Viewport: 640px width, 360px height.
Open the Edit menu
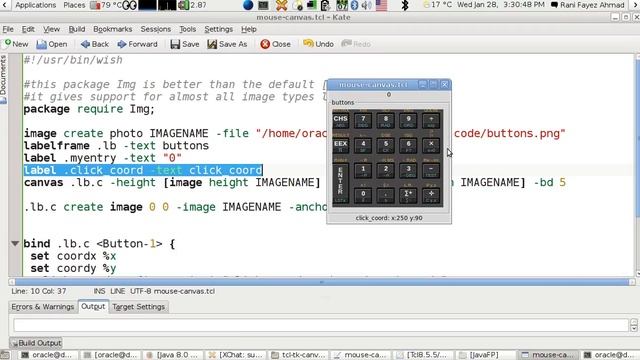[28, 29]
